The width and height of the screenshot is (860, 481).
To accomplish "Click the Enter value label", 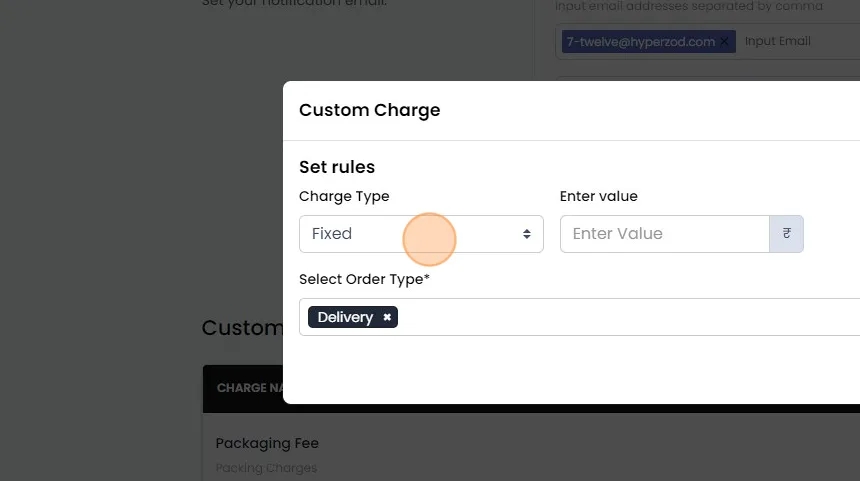I will 598,196.
